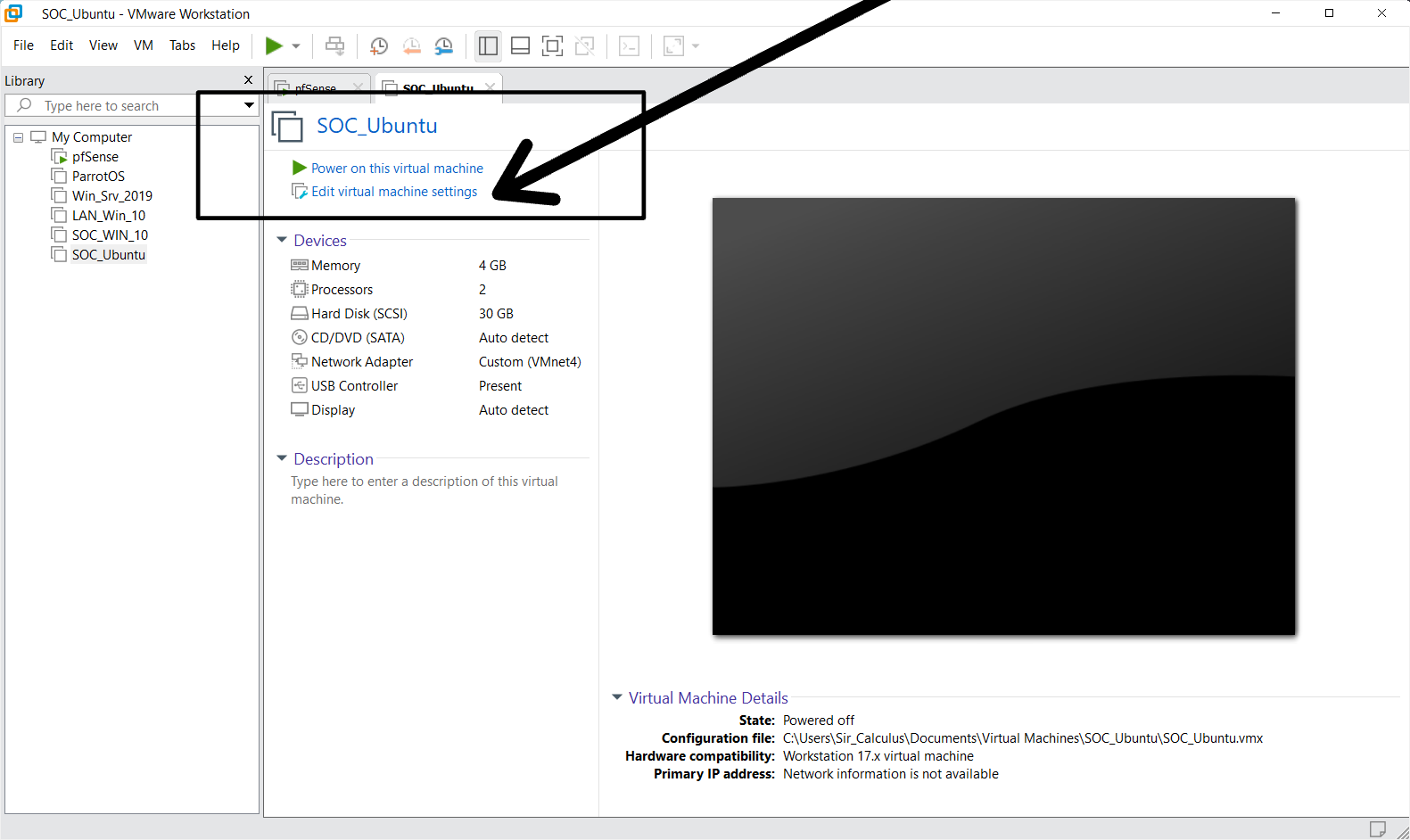1410x840 pixels.
Task: Open the Memory device entry
Action: (335, 266)
